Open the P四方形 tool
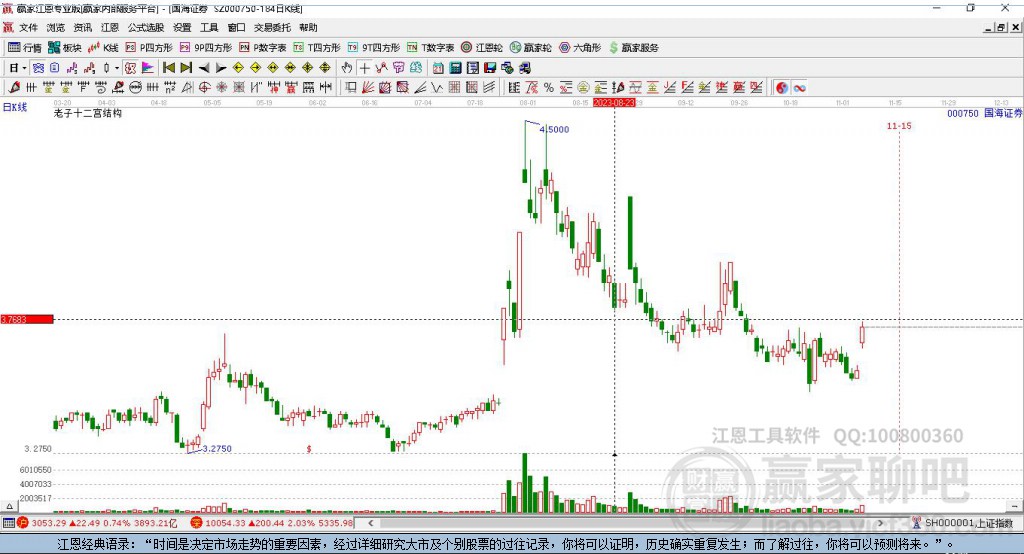 coord(149,48)
